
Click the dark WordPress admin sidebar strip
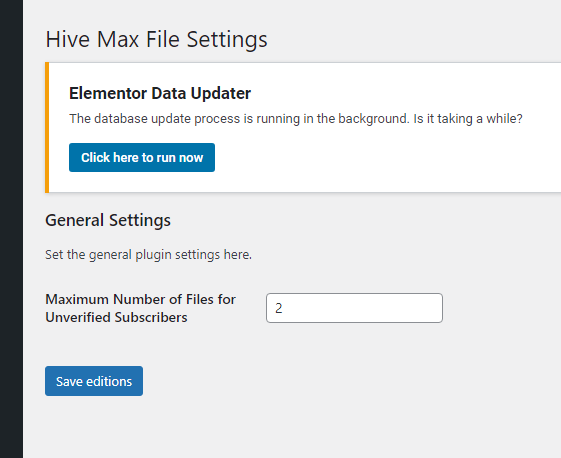11,229
